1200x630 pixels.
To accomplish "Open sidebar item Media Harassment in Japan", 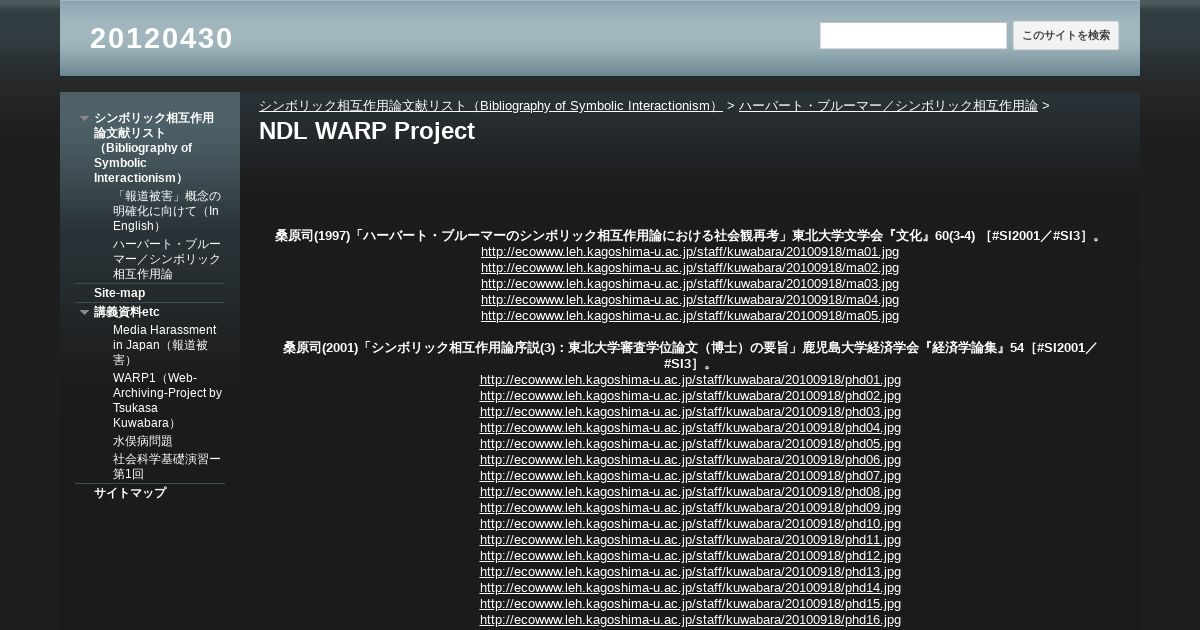I will (x=165, y=345).
